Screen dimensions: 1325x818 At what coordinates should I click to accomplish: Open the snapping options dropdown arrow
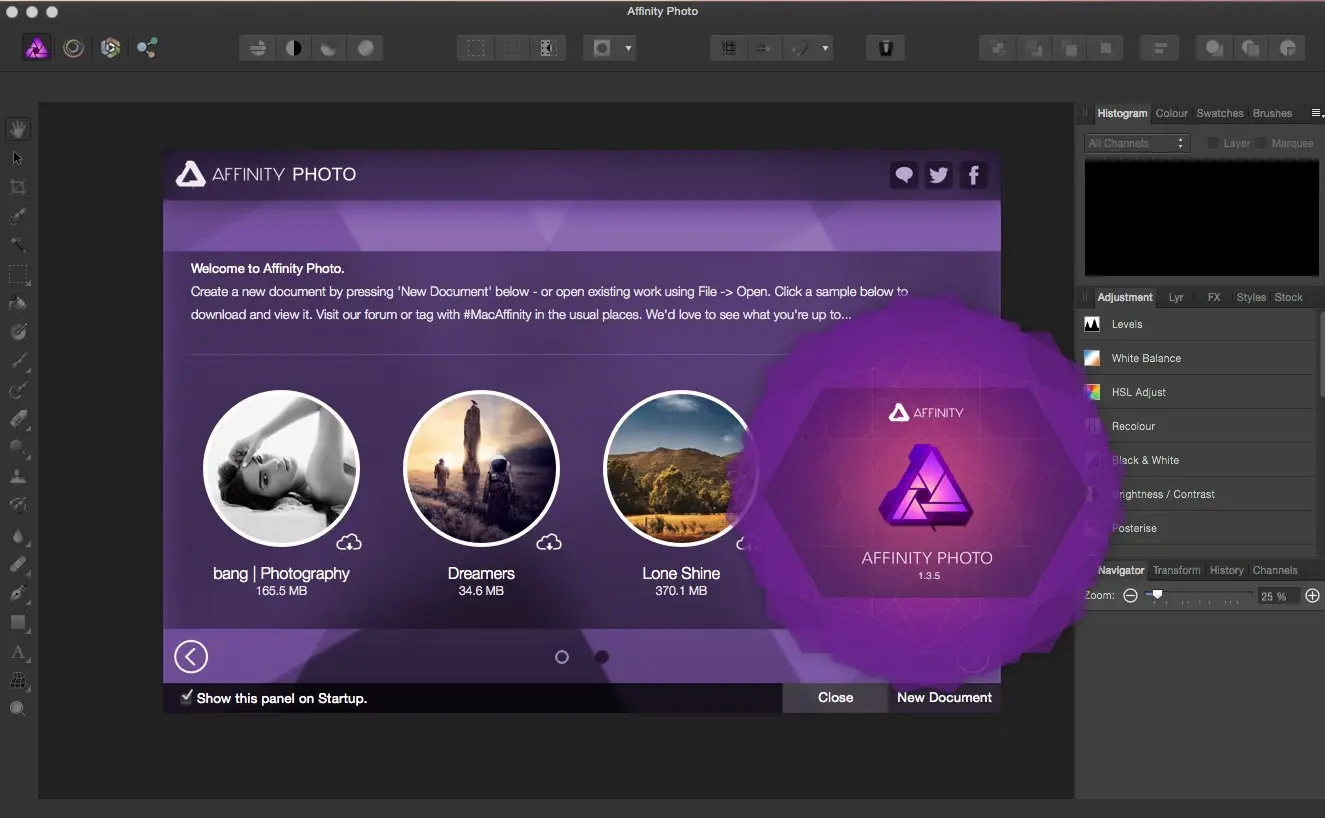(x=825, y=48)
